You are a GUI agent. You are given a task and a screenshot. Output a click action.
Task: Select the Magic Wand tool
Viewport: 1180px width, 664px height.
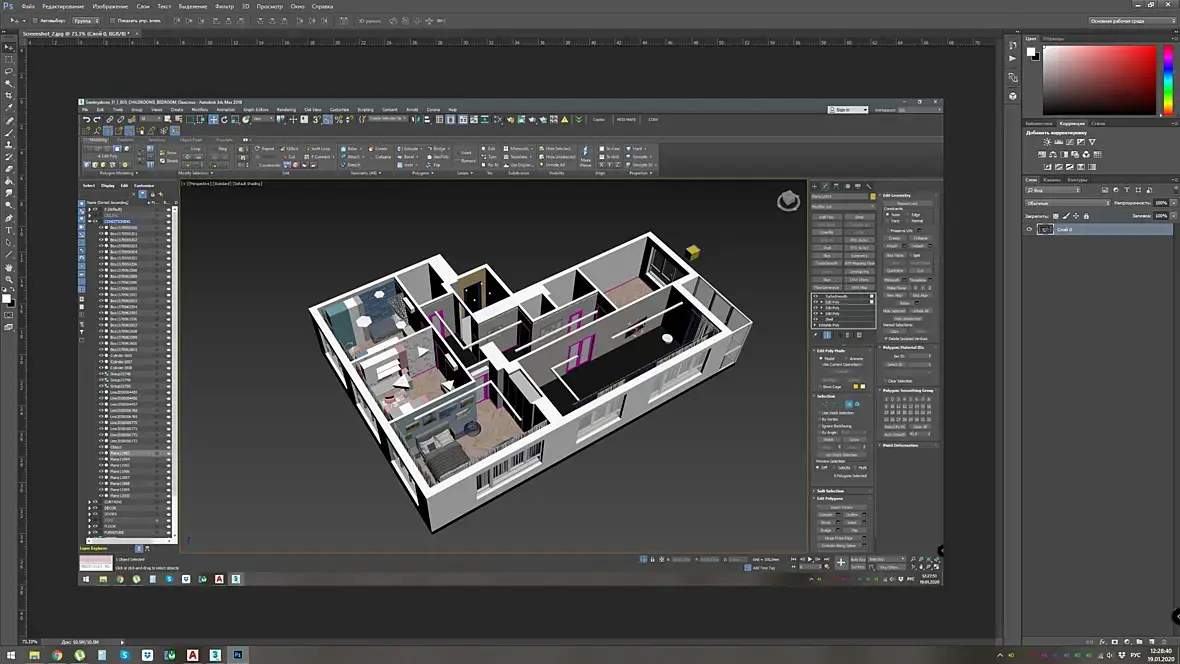tap(9, 84)
